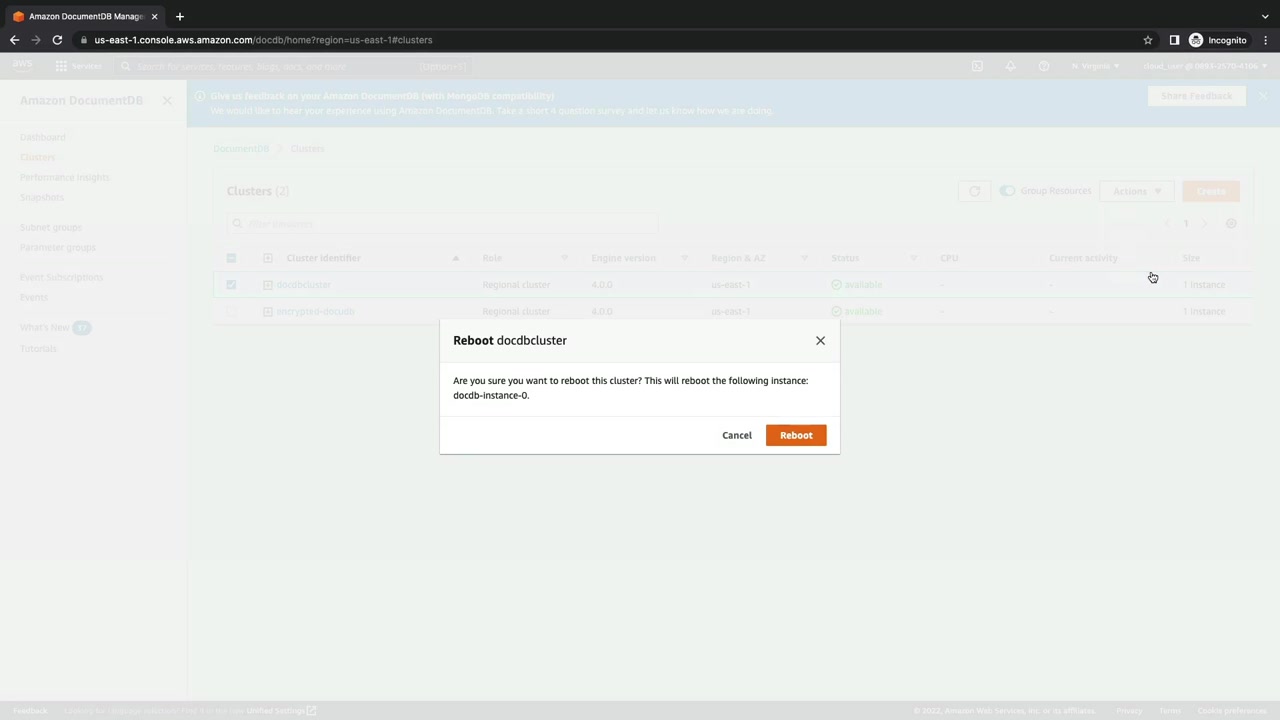
Task: Toggle the select-all clusters checkbox
Action: (x=231, y=258)
